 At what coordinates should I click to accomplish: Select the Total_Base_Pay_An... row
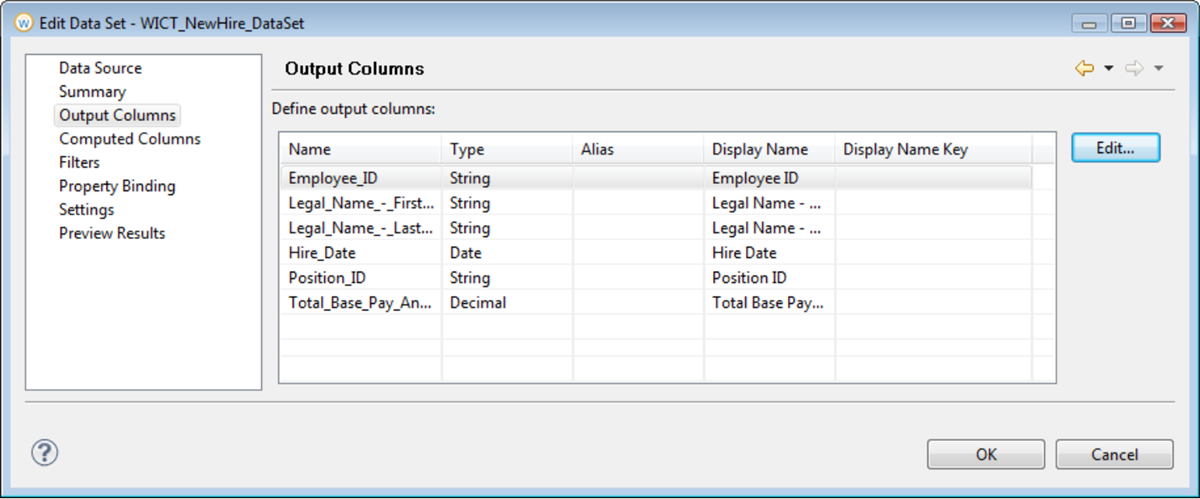[656, 302]
